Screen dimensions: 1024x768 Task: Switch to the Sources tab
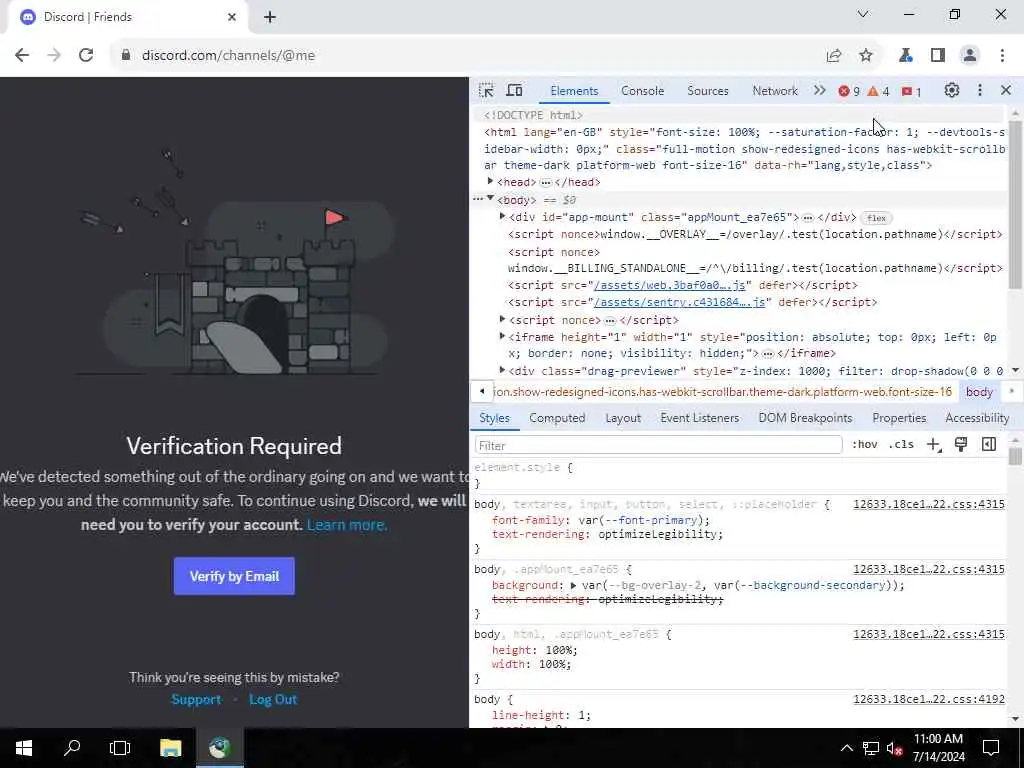click(707, 91)
